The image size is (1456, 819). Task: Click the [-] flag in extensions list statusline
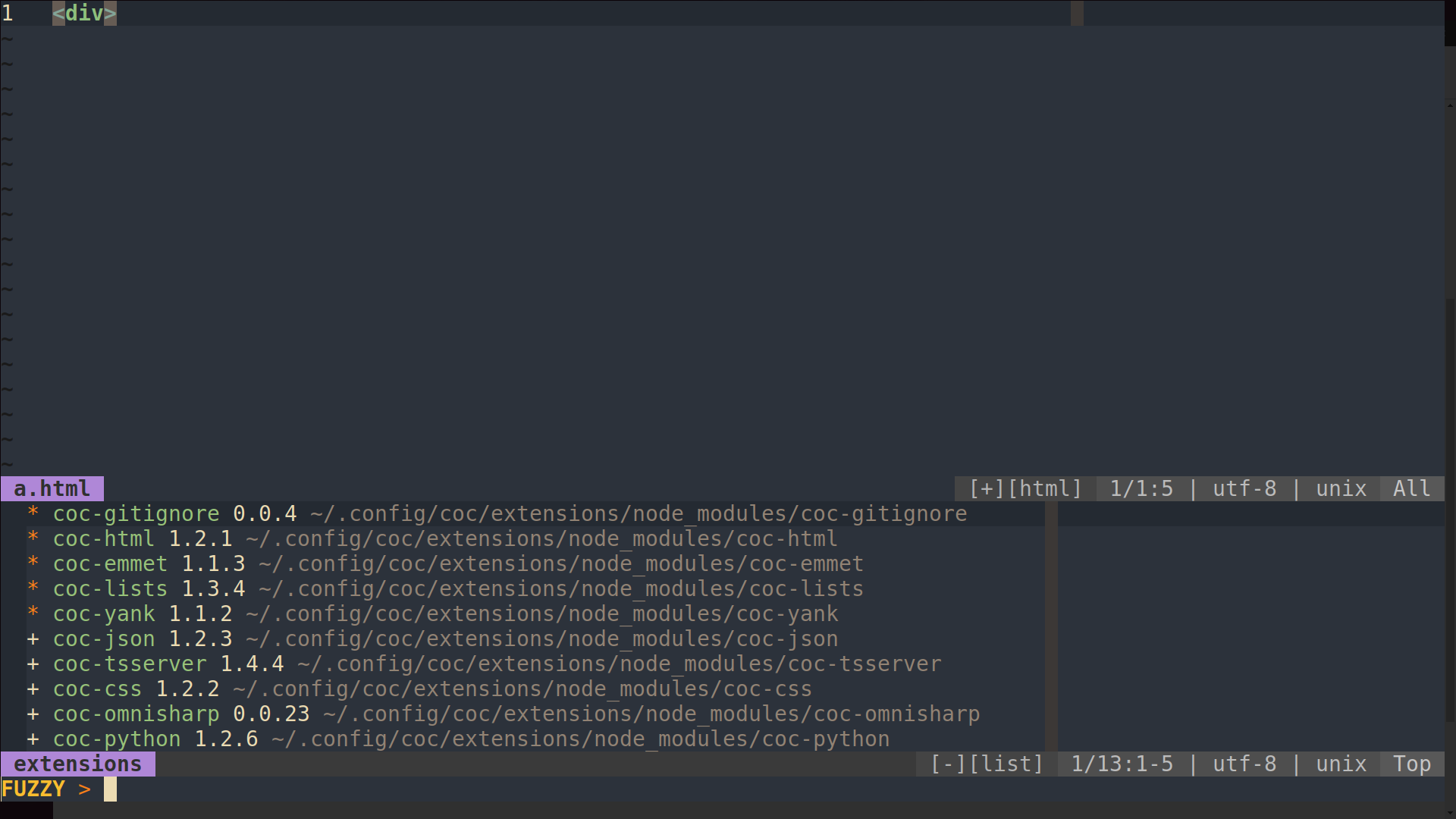(947, 764)
